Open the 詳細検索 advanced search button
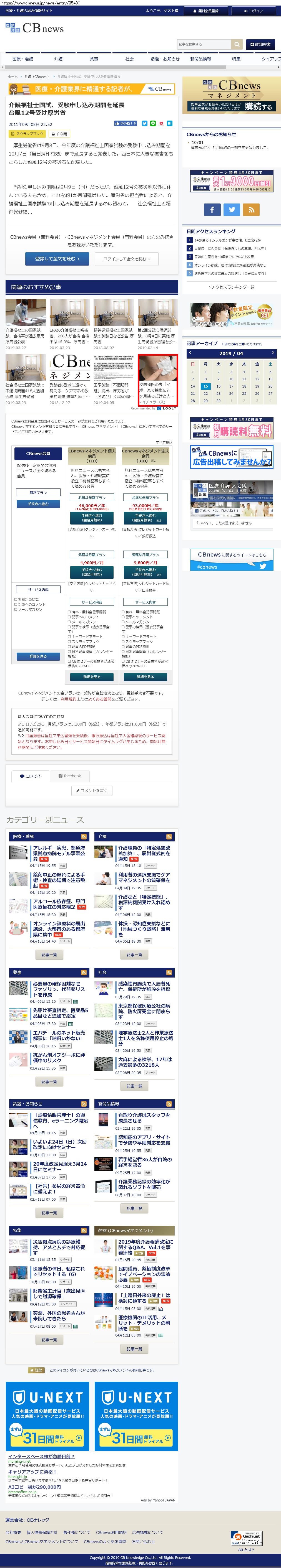The height and width of the screenshot is (1568, 281). coord(260,44)
